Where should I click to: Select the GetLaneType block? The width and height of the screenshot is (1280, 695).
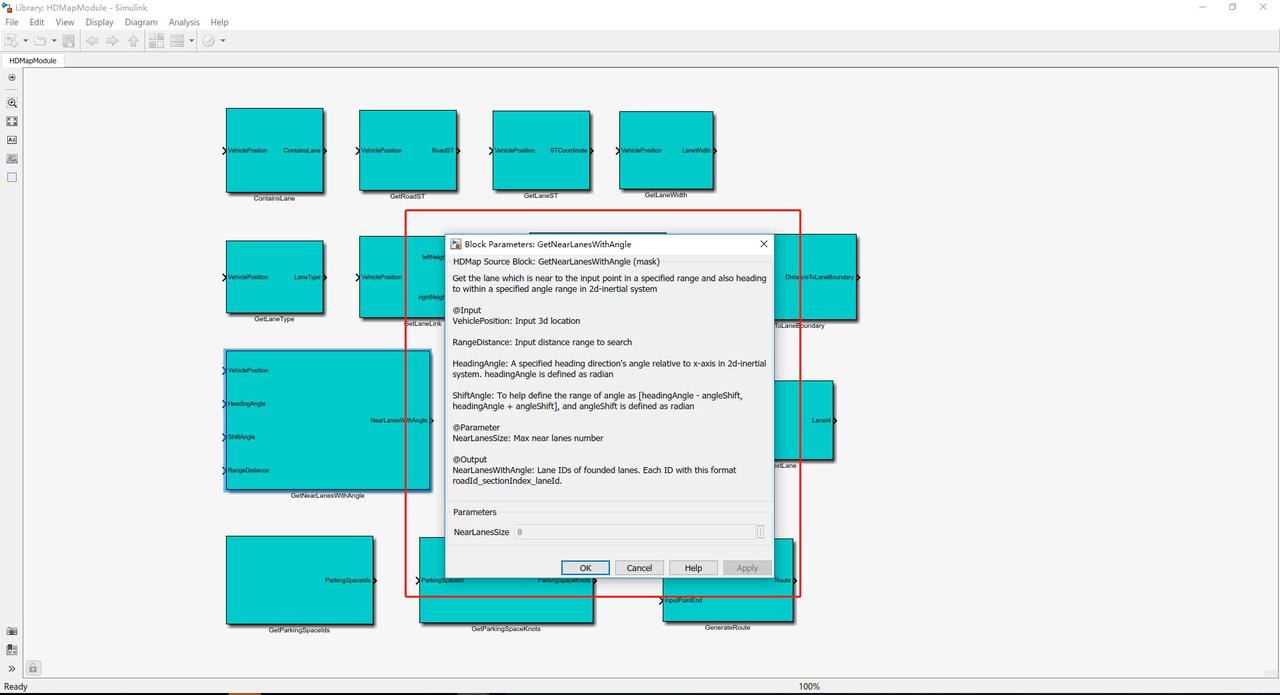click(274, 277)
